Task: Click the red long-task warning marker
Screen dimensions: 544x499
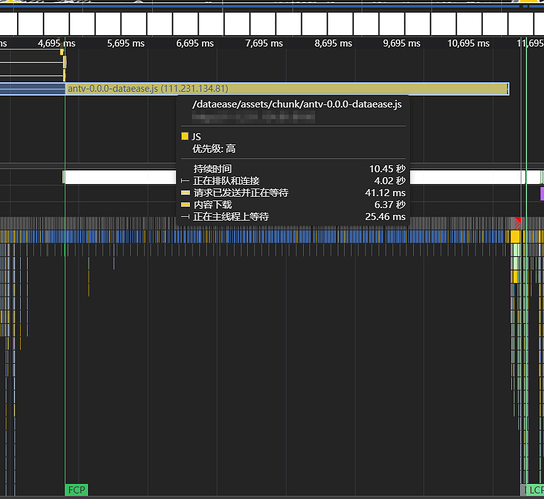Action: pos(517,222)
